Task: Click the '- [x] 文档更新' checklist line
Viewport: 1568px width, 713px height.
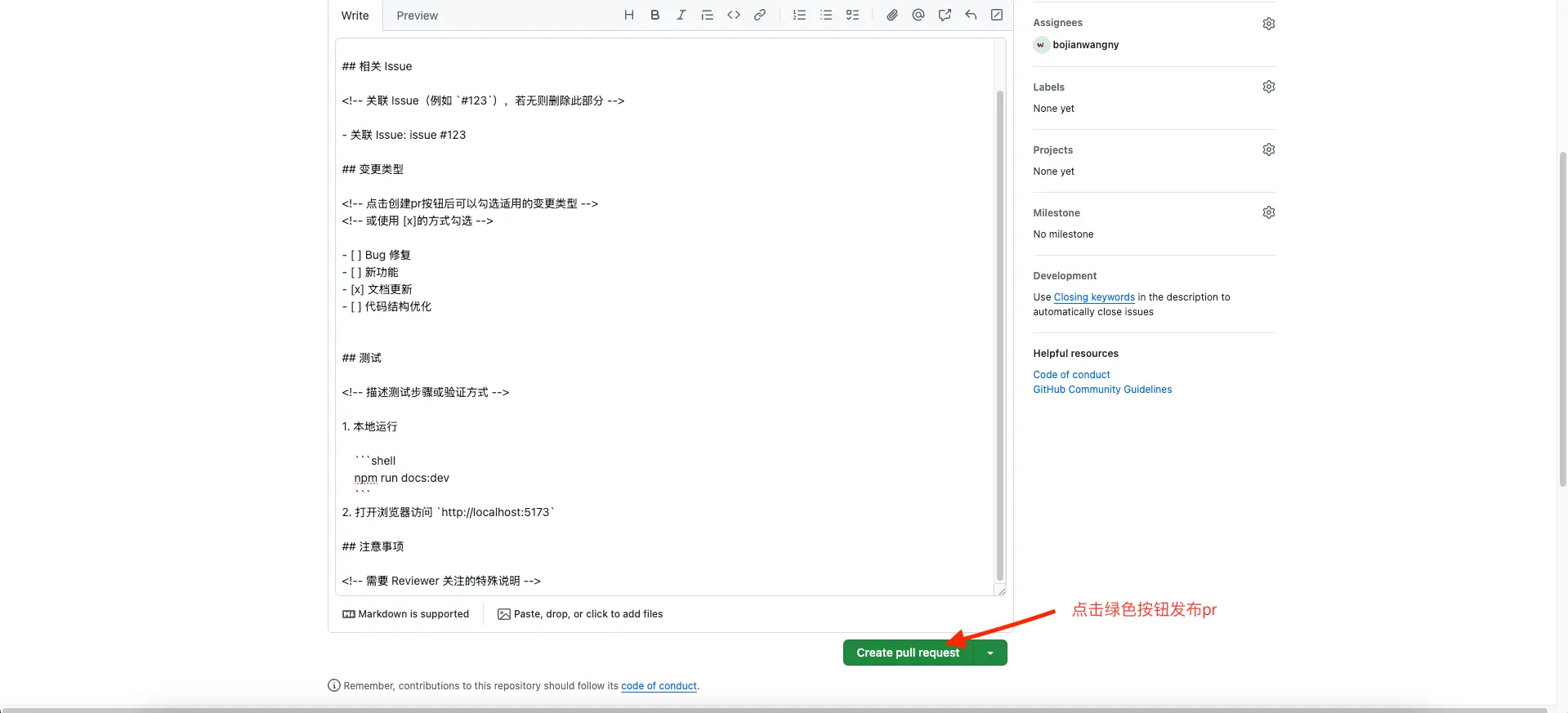Action: click(377, 289)
